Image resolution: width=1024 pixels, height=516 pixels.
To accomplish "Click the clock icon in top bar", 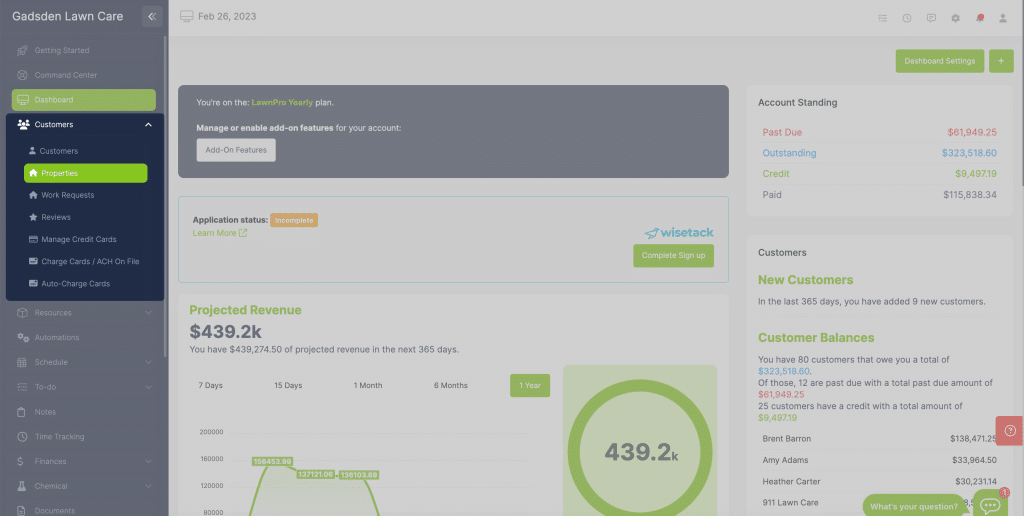I will (x=907, y=18).
